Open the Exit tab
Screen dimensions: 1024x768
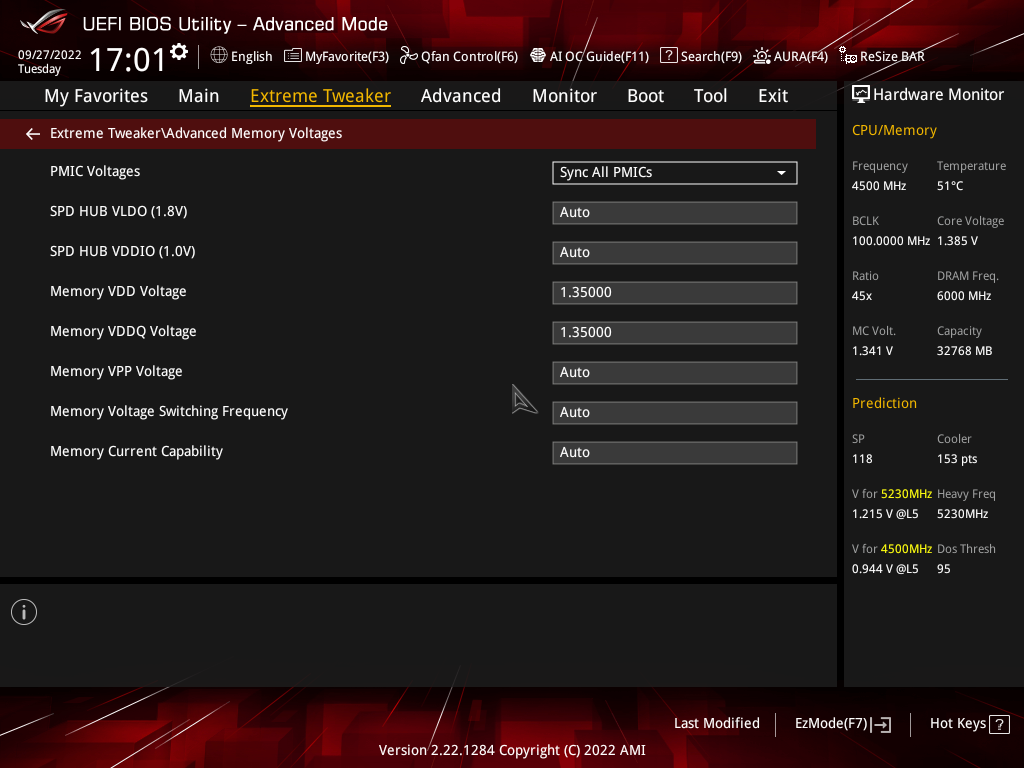pyautogui.click(x=773, y=96)
